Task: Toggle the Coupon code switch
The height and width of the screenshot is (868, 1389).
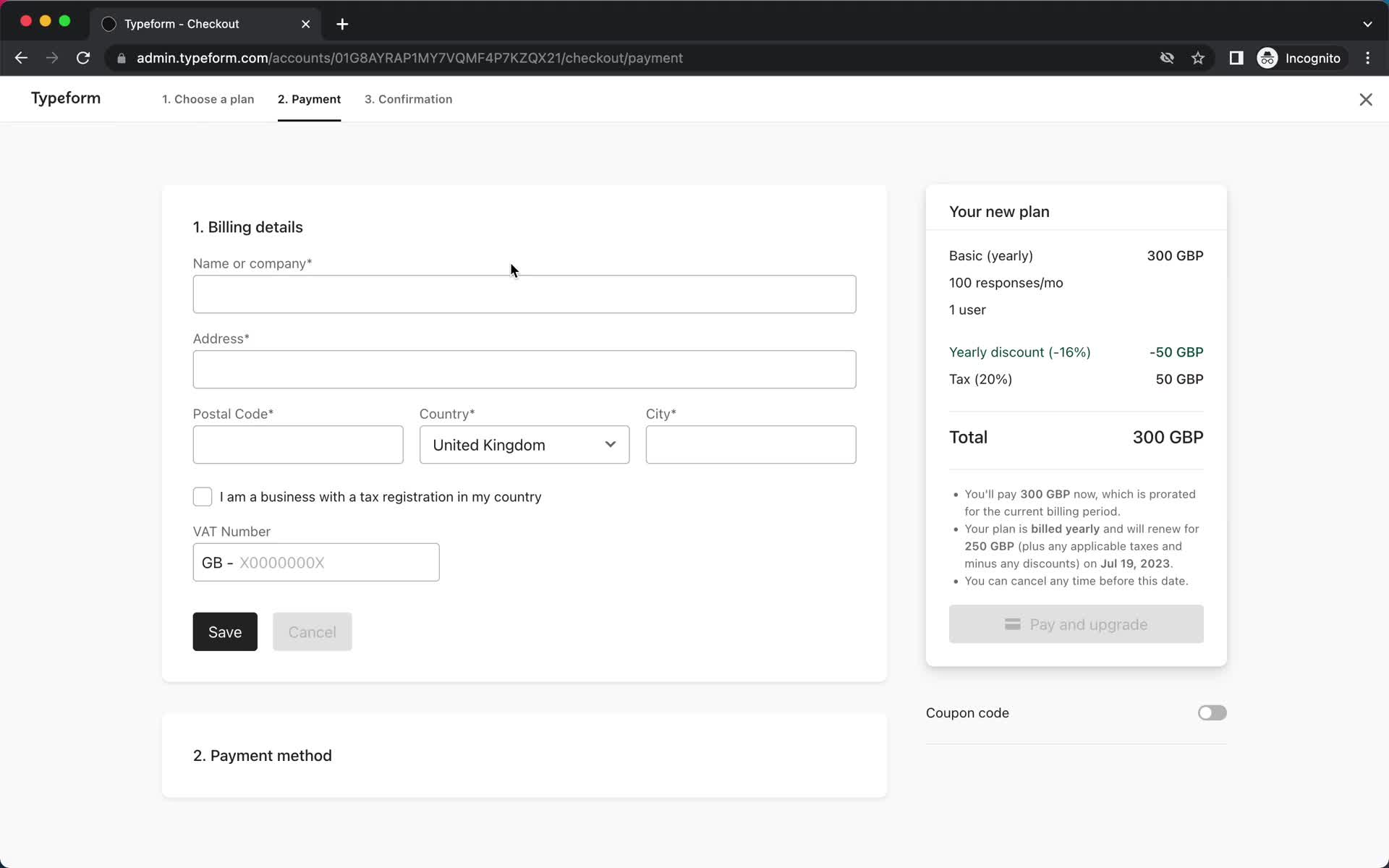Action: [x=1212, y=712]
